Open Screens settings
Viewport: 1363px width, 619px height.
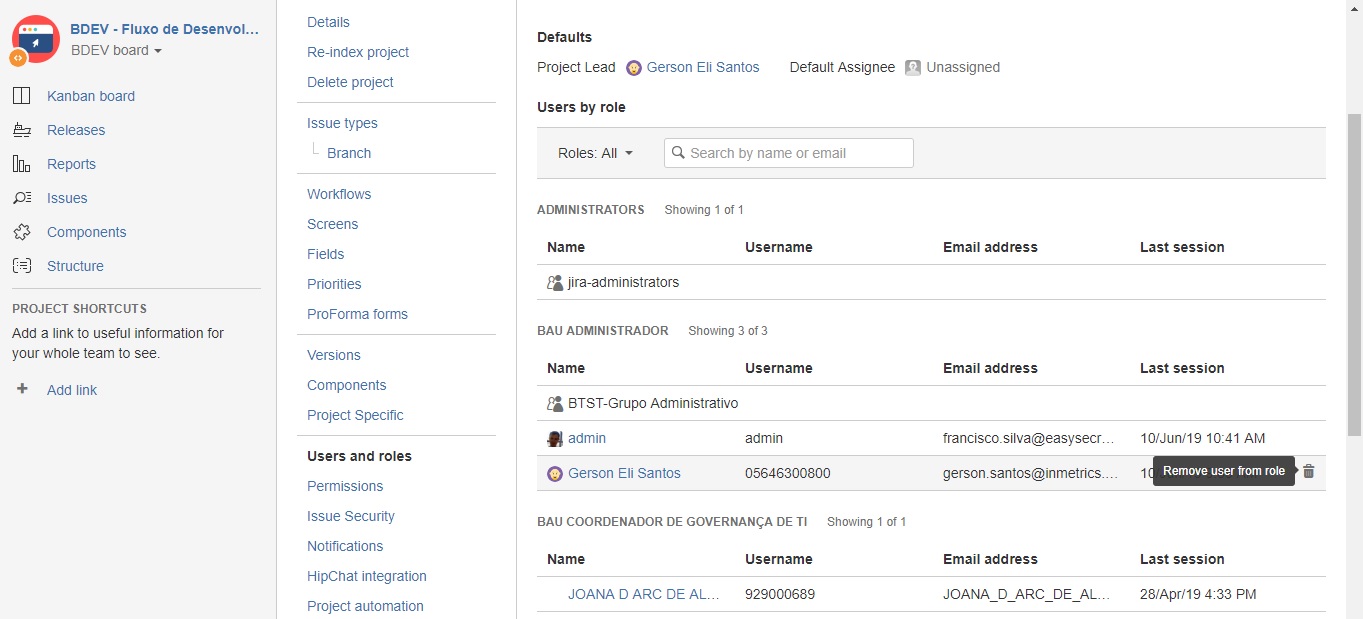coord(332,224)
